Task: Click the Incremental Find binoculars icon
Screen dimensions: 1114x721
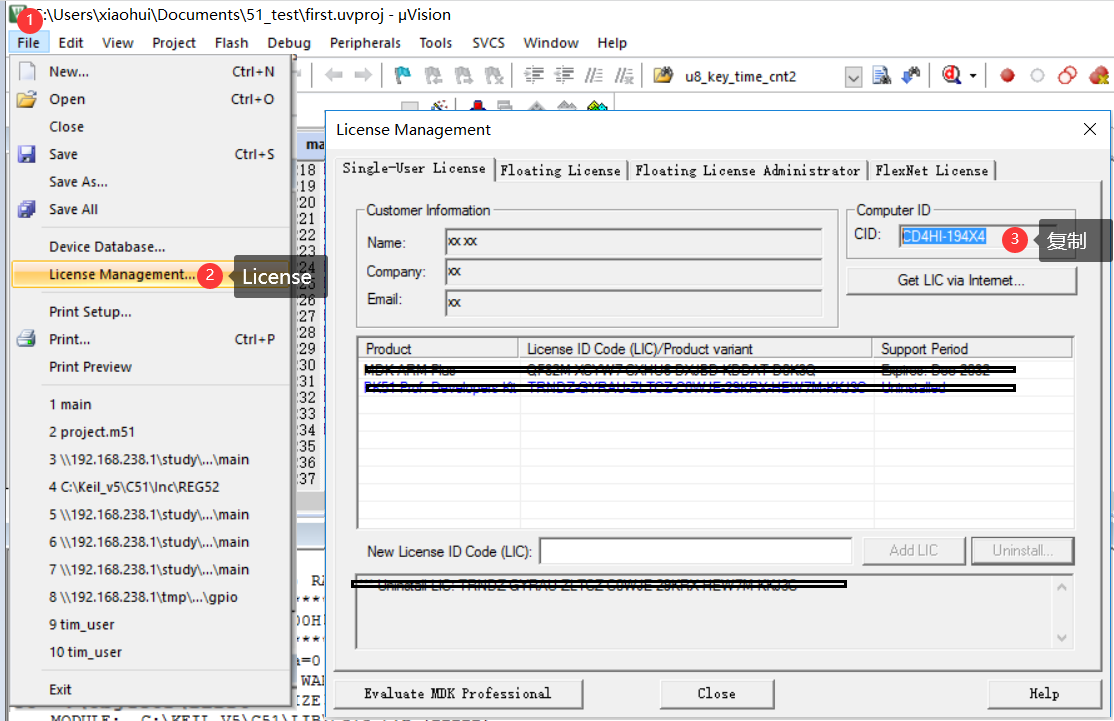Action: [912, 75]
